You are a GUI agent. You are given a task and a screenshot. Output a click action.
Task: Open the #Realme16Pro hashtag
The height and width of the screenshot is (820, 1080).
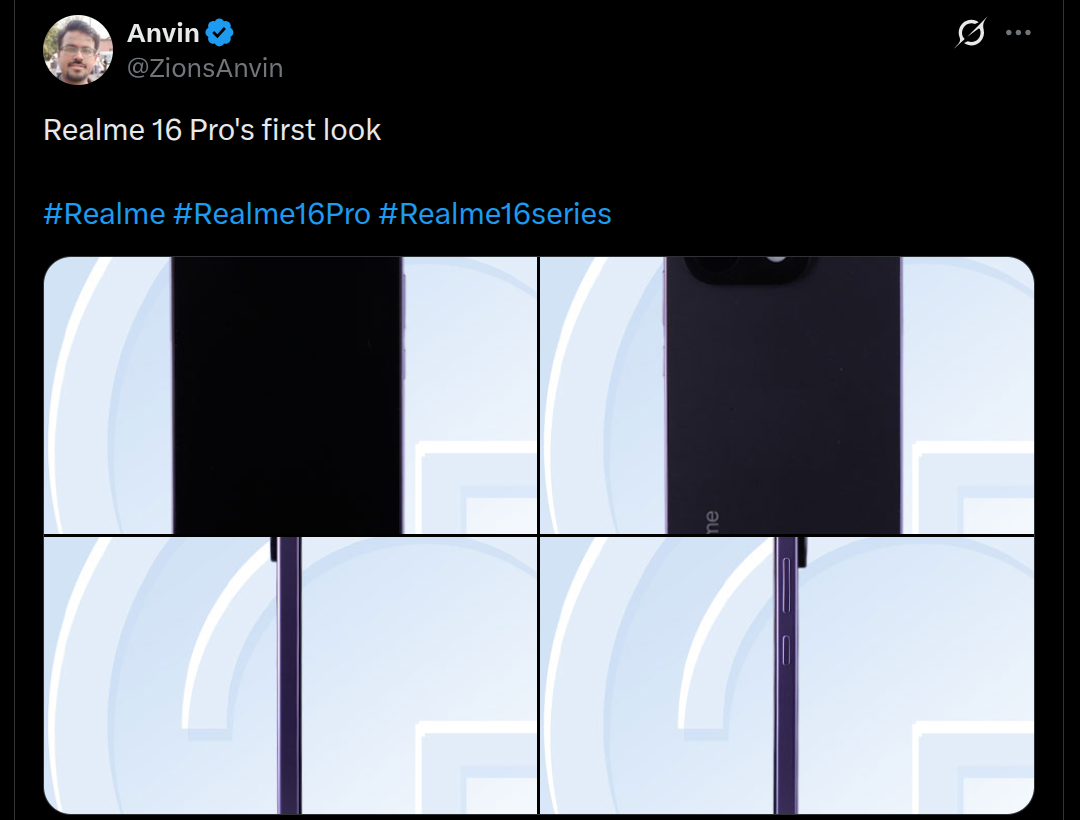[271, 214]
